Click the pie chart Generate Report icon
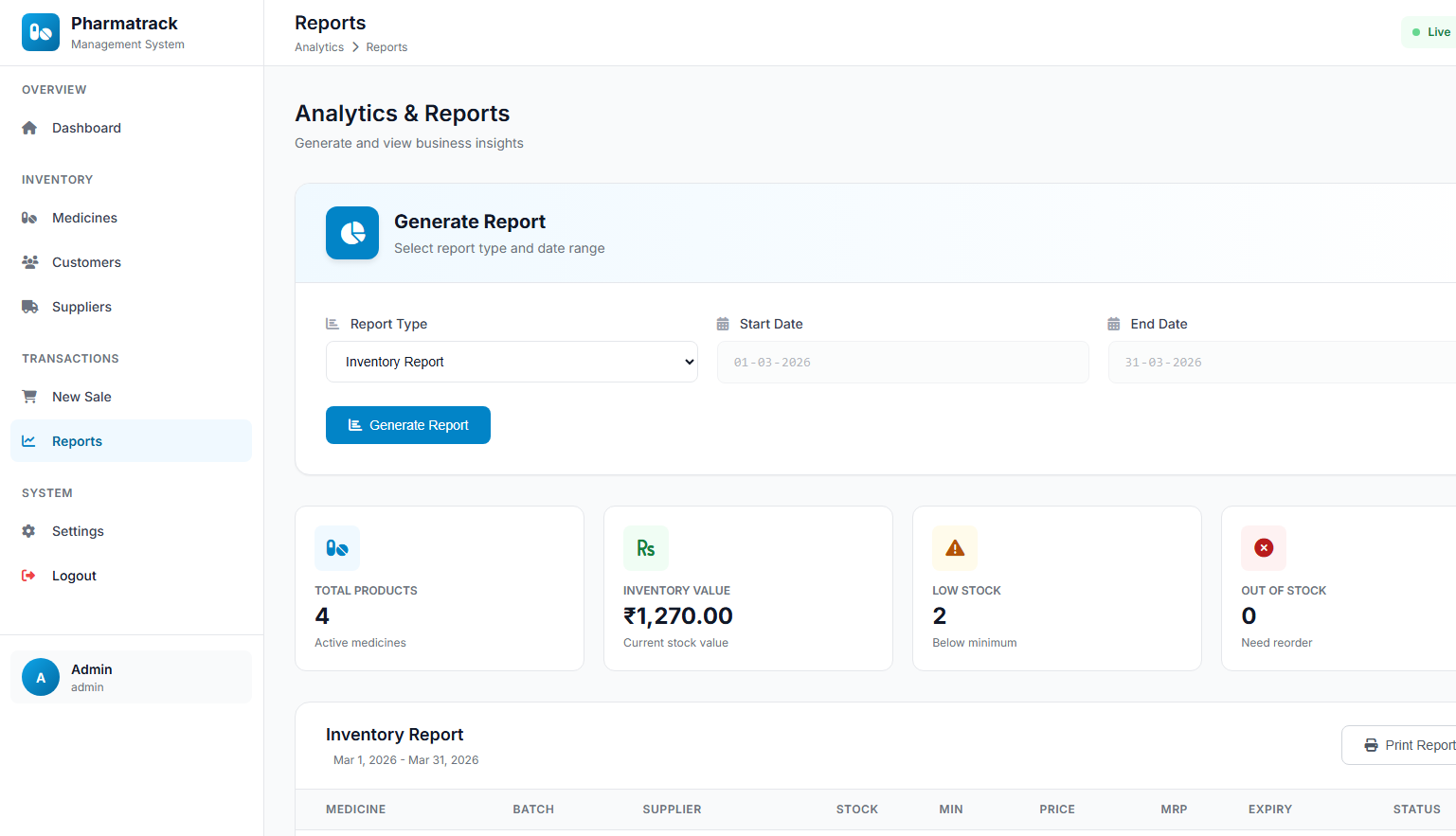The width and height of the screenshot is (1456, 836). pyautogui.click(x=352, y=233)
